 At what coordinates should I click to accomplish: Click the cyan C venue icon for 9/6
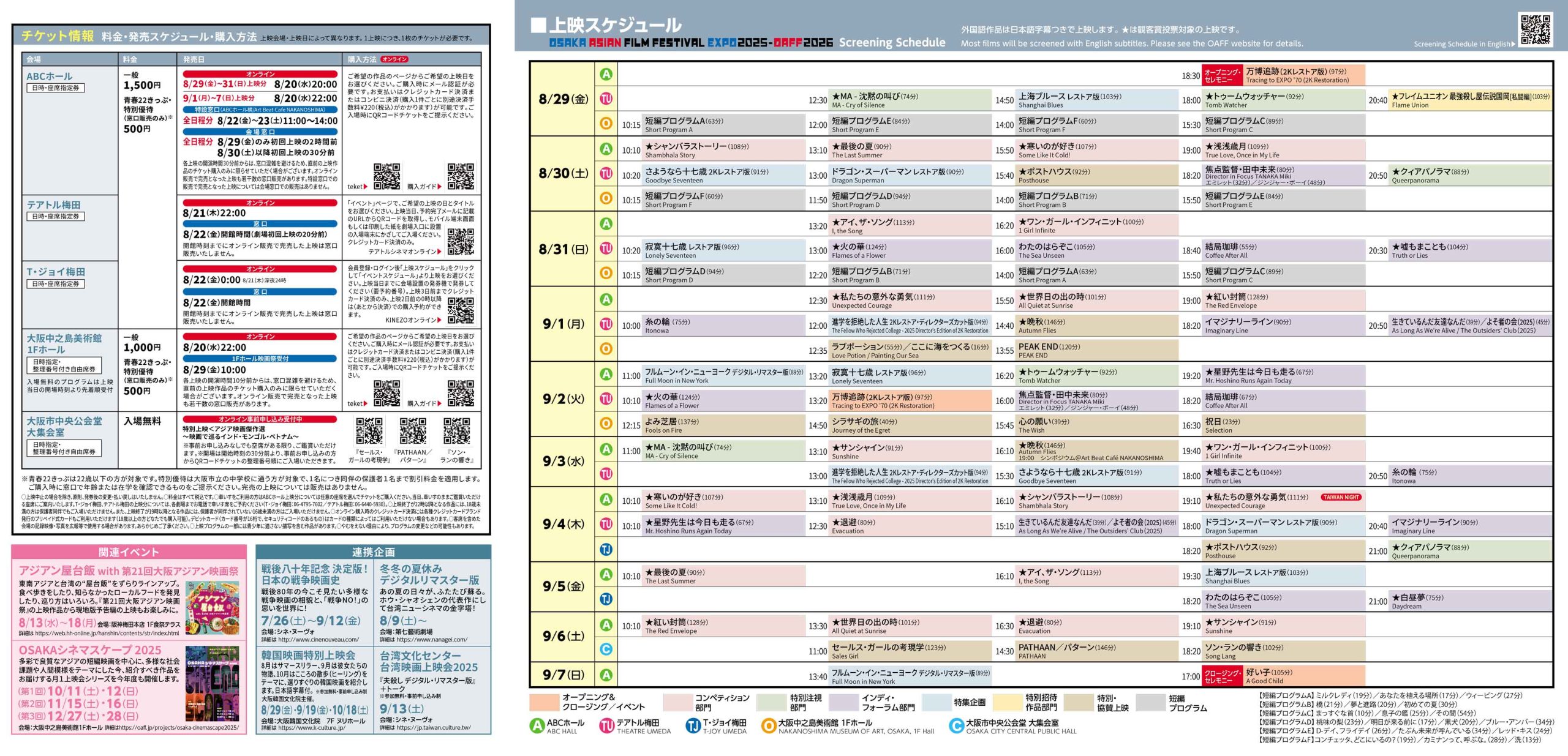(606, 649)
